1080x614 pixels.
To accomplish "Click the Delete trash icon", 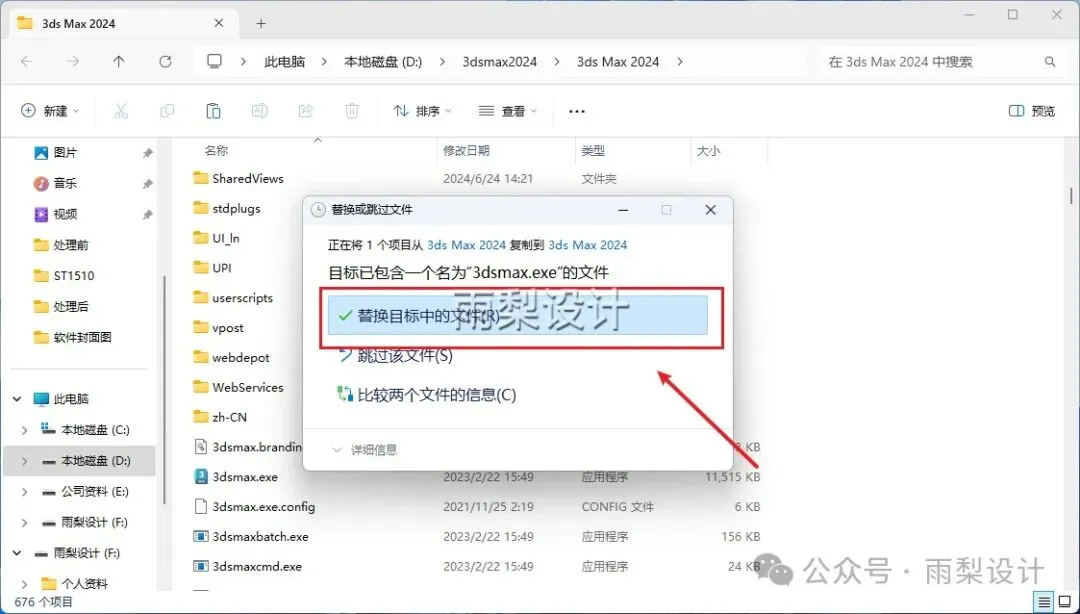I will [352, 111].
